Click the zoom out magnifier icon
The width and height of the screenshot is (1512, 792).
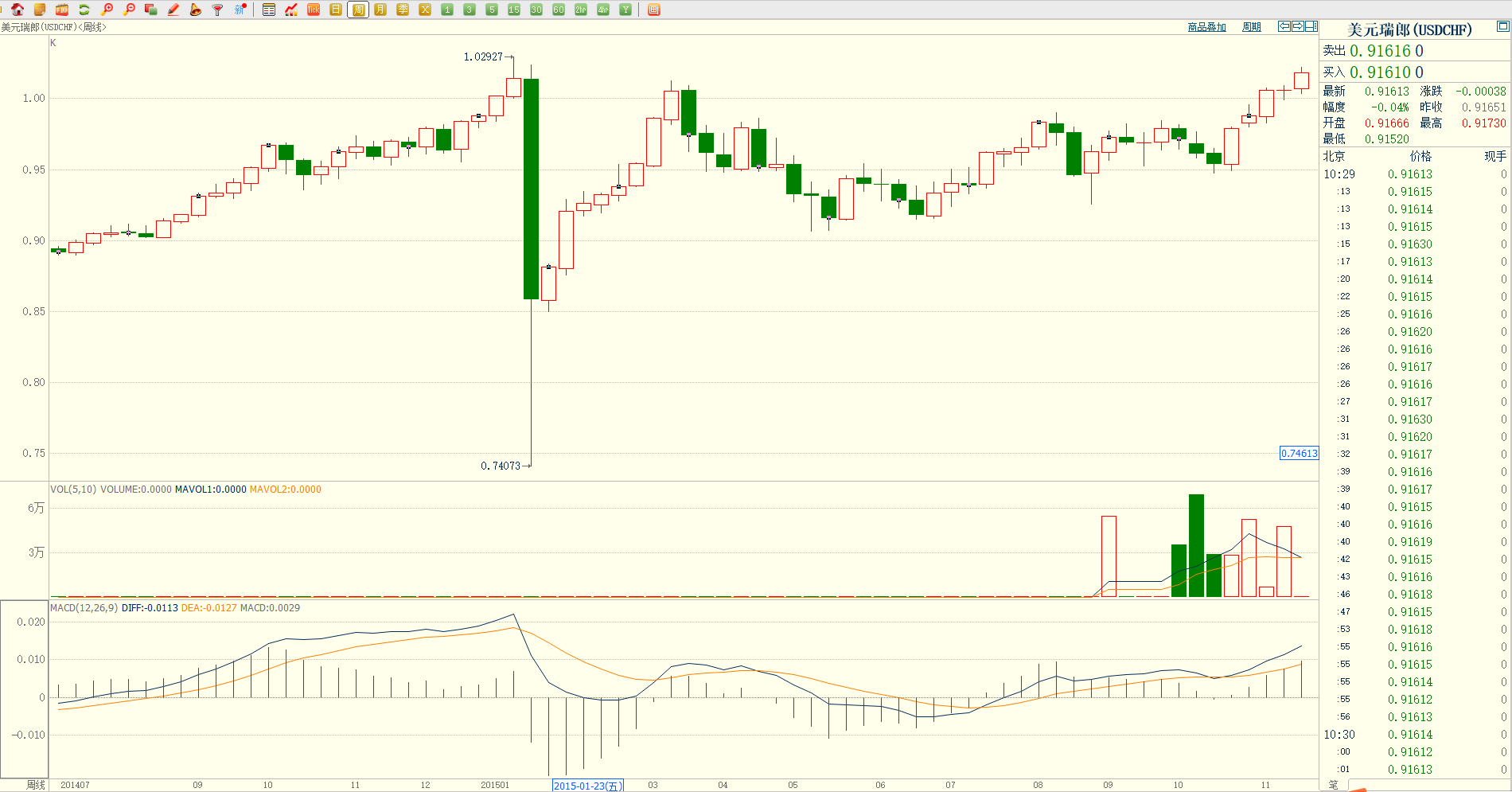click(129, 10)
